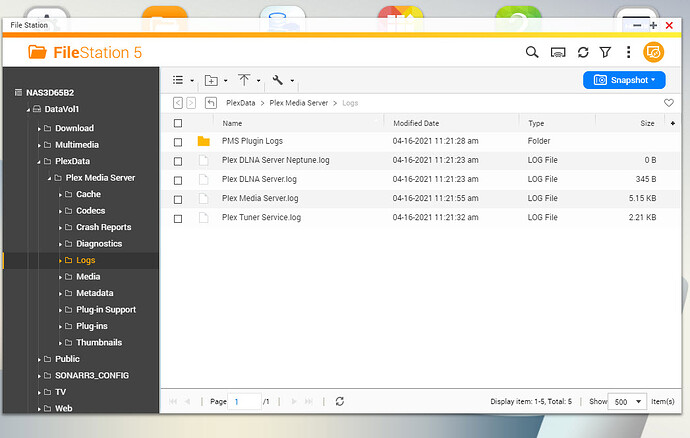
Task: Click the create folder icon
Action: coord(211,81)
